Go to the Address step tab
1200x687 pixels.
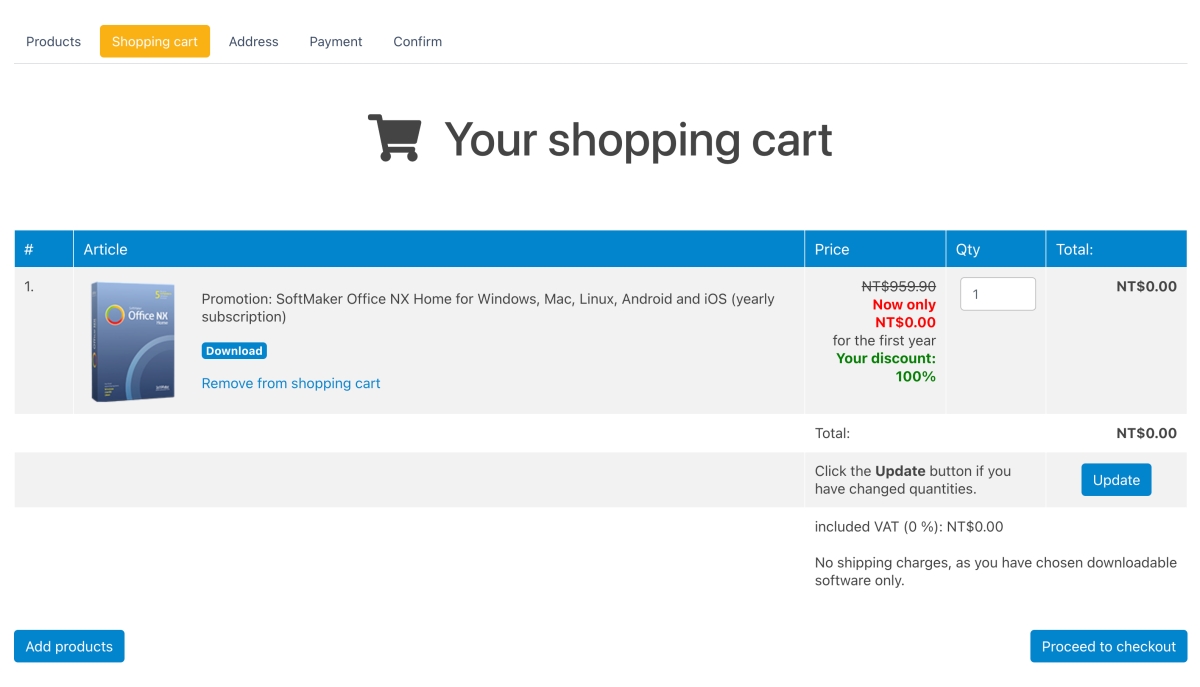pyautogui.click(x=253, y=42)
